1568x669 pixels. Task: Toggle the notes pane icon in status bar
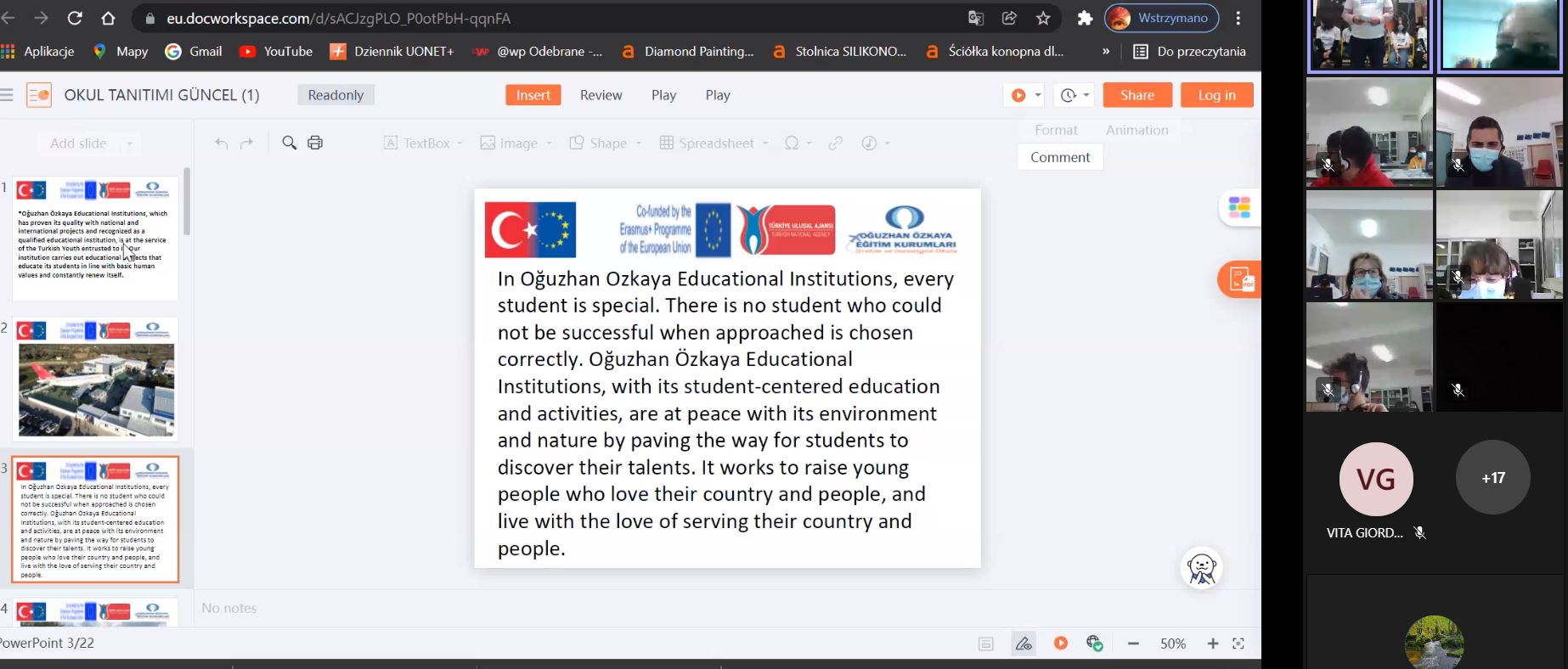[986, 644]
